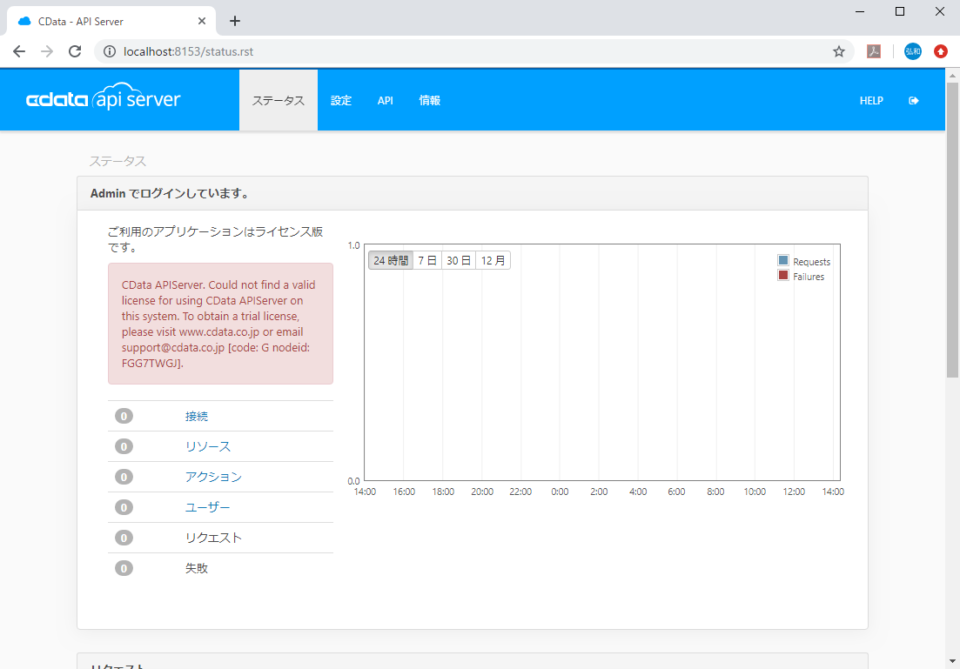Reload the page with refresh icon
The image size is (960, 669).
click(75, 51)
